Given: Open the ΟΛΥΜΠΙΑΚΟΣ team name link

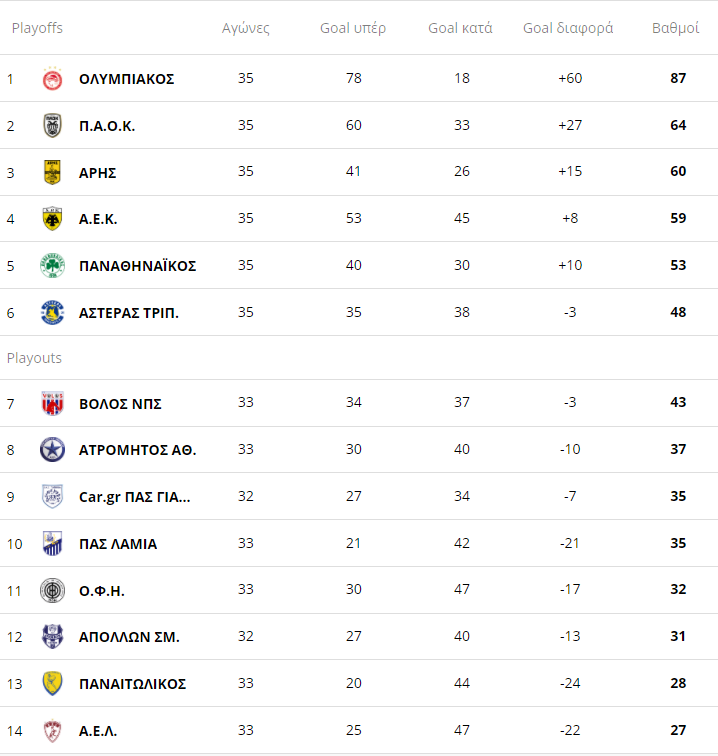Looking at the screenshot, I should pyautogui.click(x=126, y=79).
